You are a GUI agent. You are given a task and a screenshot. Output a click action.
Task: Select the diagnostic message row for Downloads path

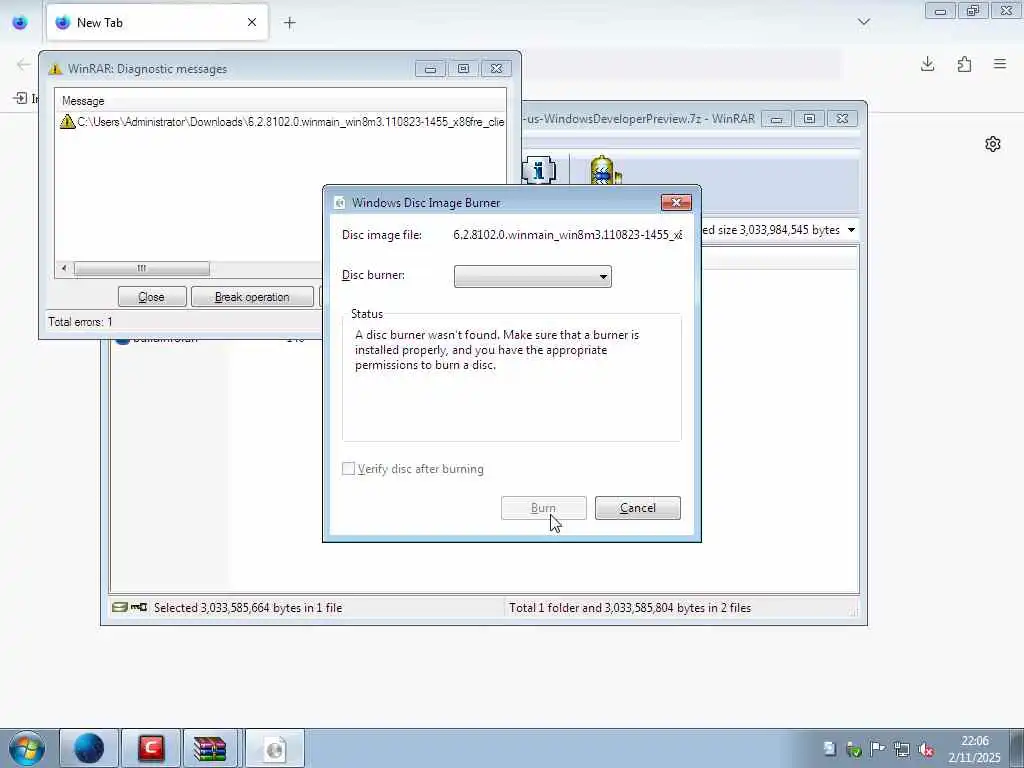(281, 121)
